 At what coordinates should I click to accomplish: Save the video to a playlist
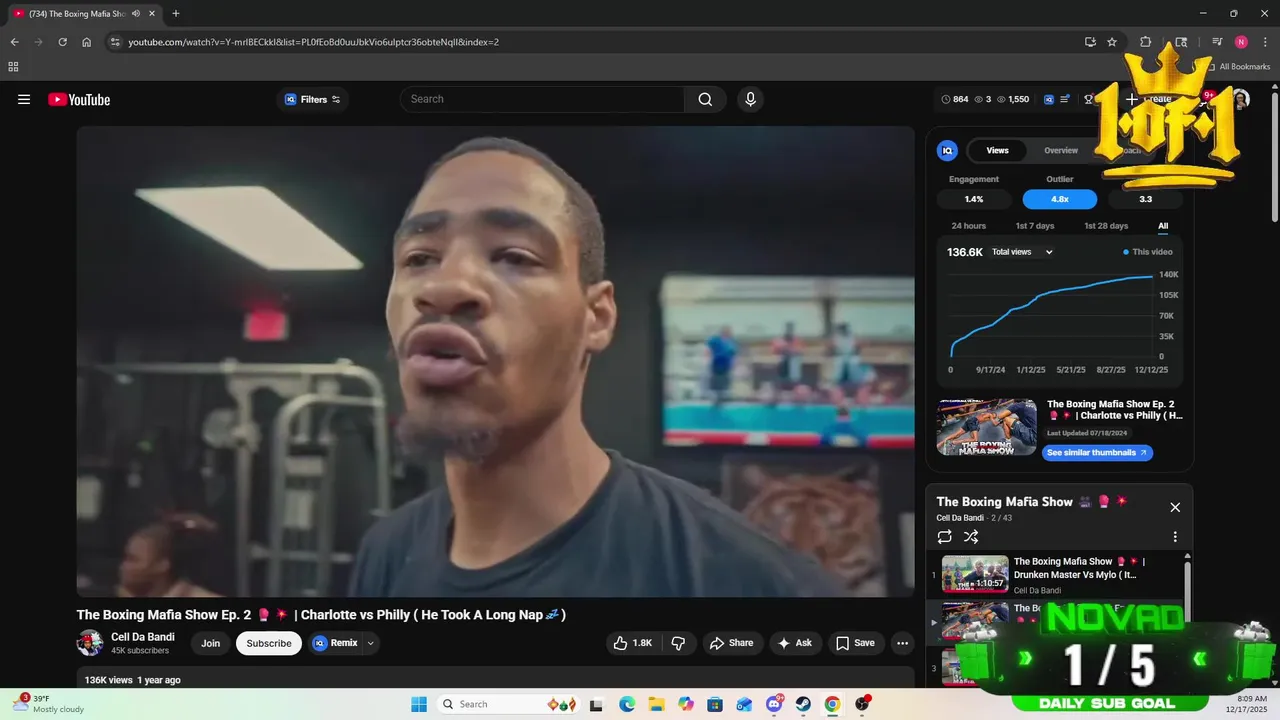click(x=855, y=643)
